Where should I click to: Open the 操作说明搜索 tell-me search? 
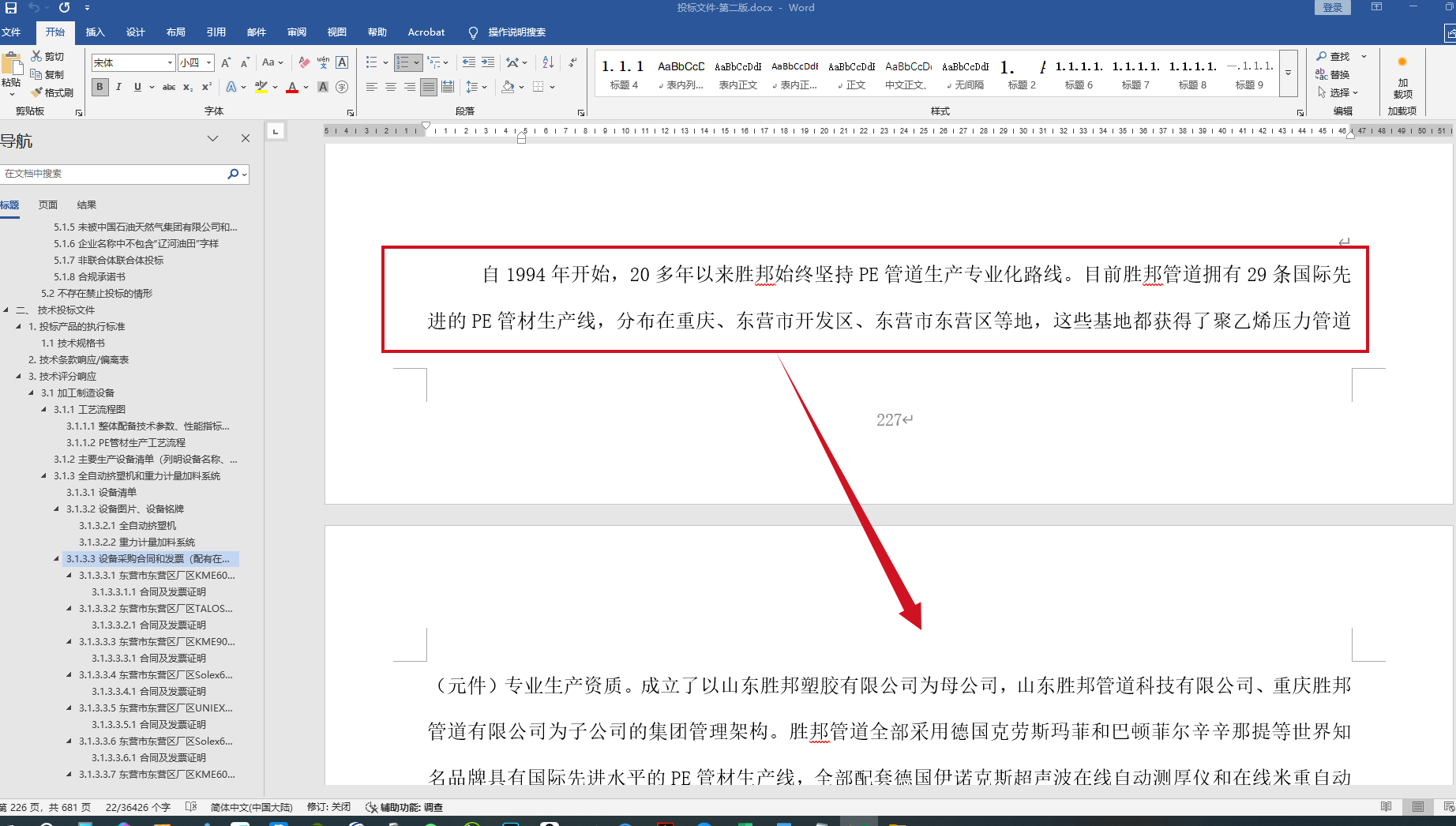pos(508,32)
